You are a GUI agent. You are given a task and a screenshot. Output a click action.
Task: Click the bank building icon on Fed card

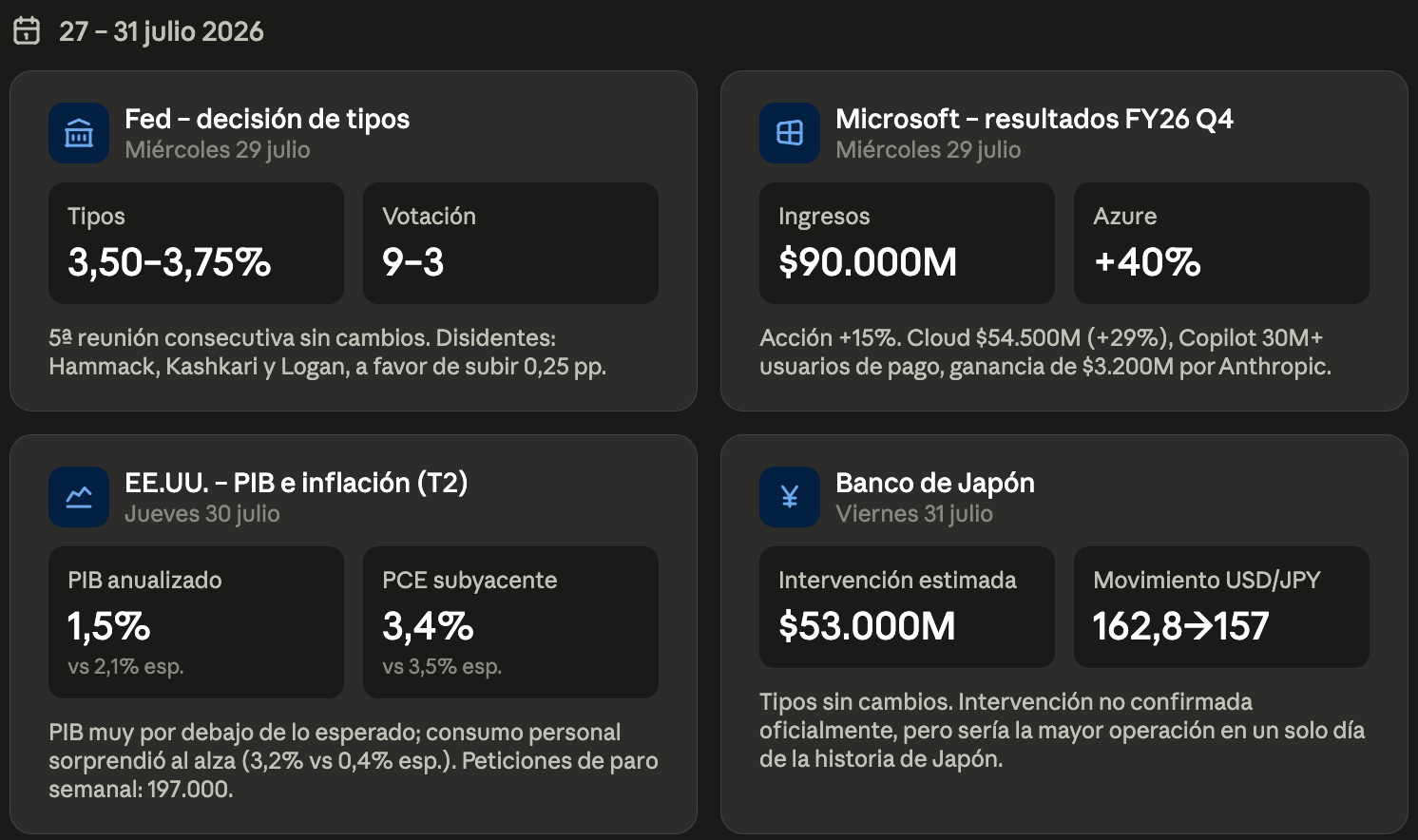pyautogui.click(x=79, y=133)
